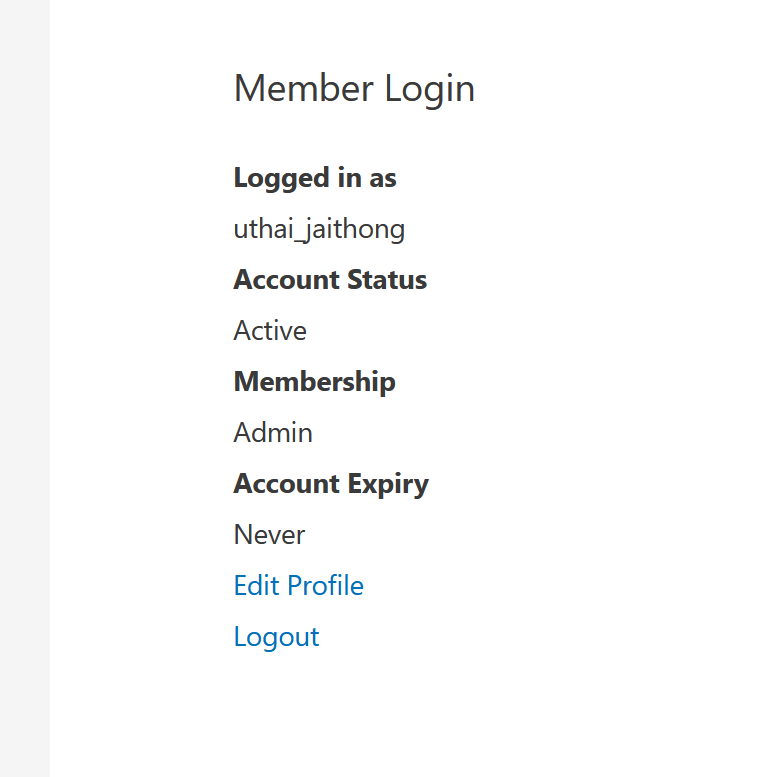Click the Admin membership value
This screenshot has width=783, height=777.
click(273, 433)
